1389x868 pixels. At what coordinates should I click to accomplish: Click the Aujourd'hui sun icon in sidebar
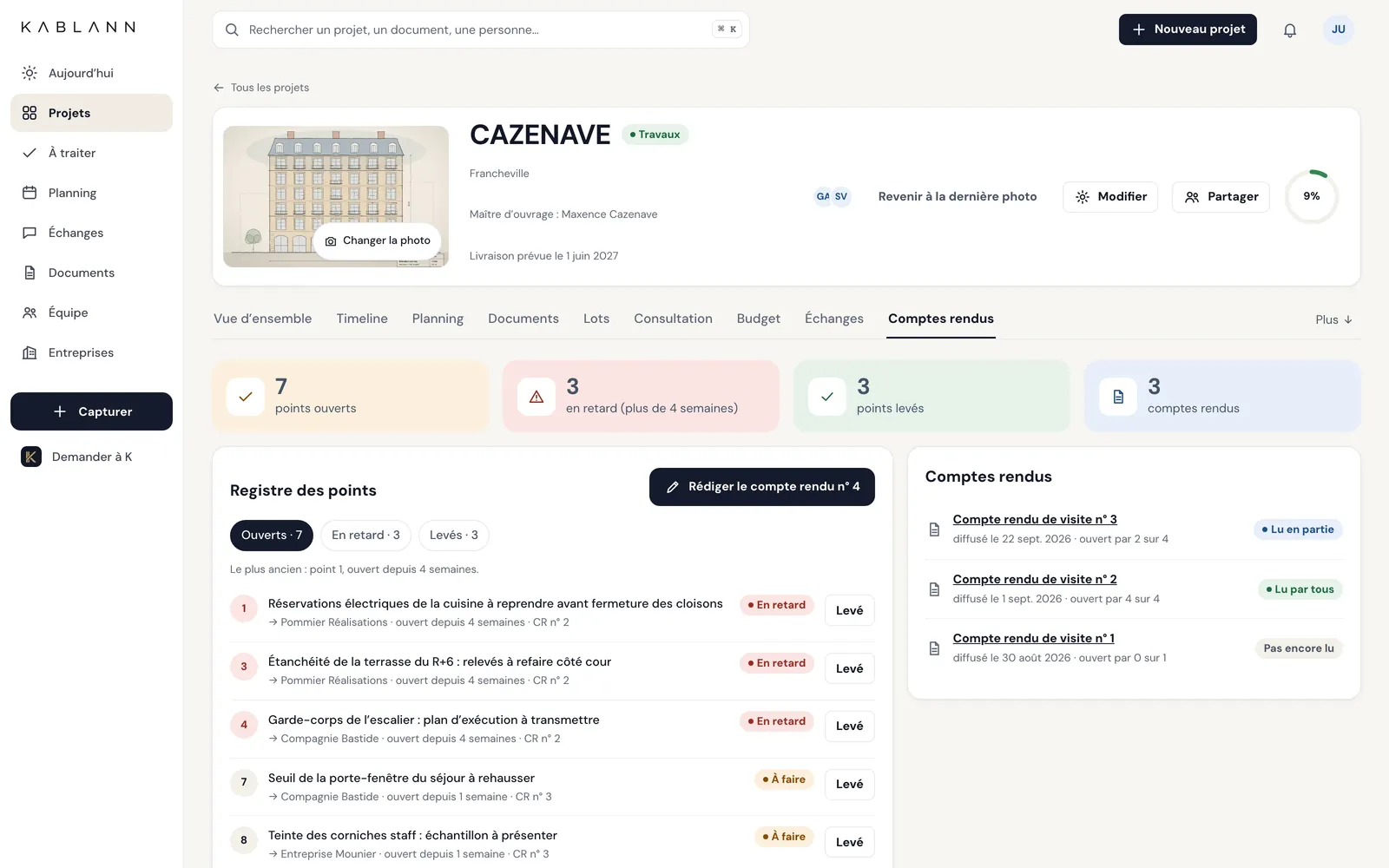point(30,73)
